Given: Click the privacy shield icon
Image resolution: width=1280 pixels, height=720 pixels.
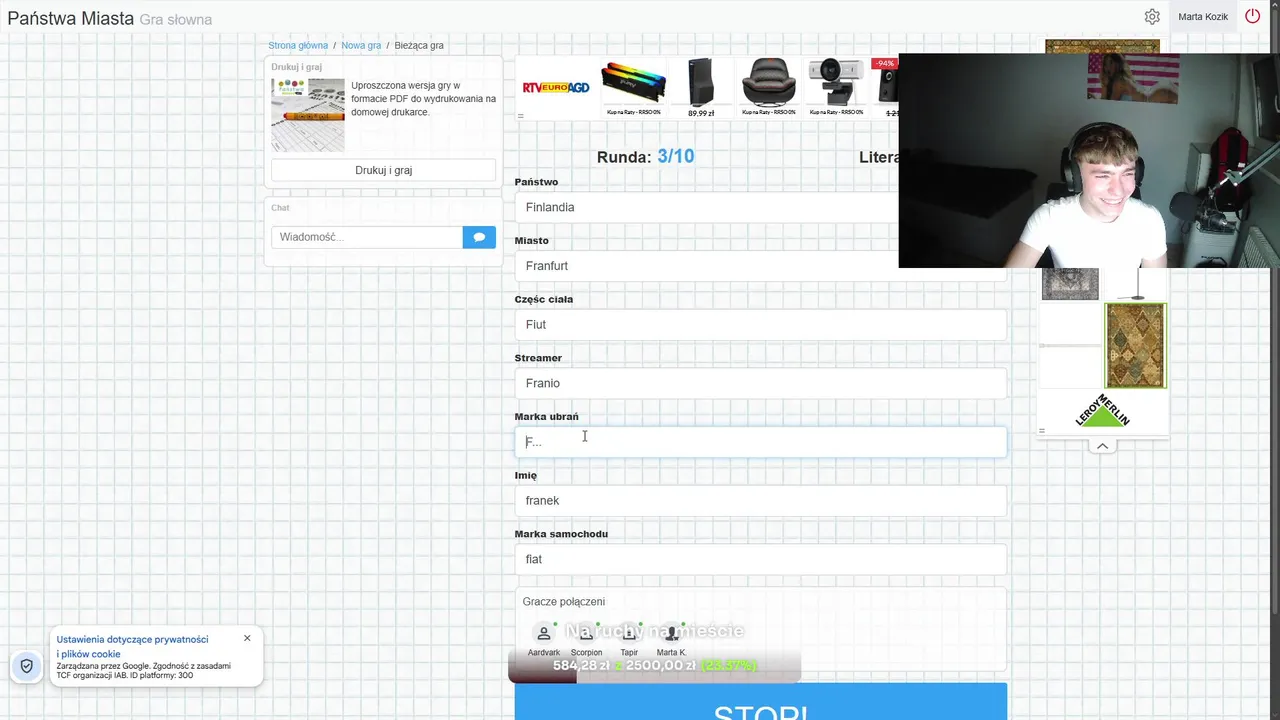Looking at the screenshot, I should click(x=27, y=666).
